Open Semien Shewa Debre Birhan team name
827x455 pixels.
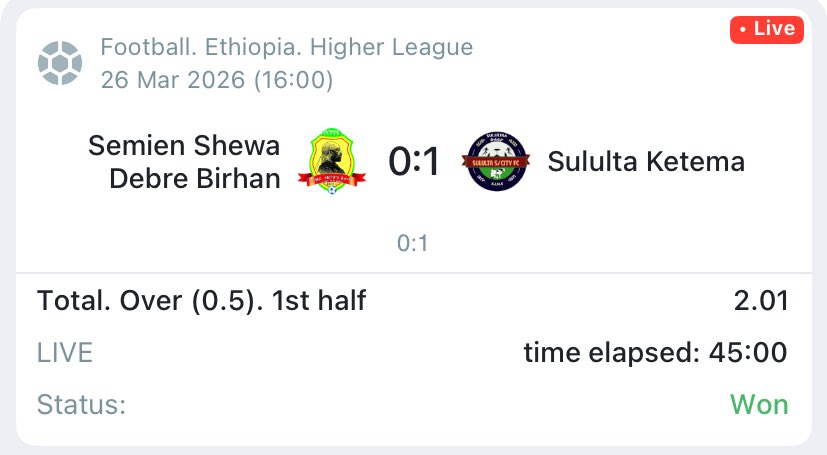click(x=185, y=161)
